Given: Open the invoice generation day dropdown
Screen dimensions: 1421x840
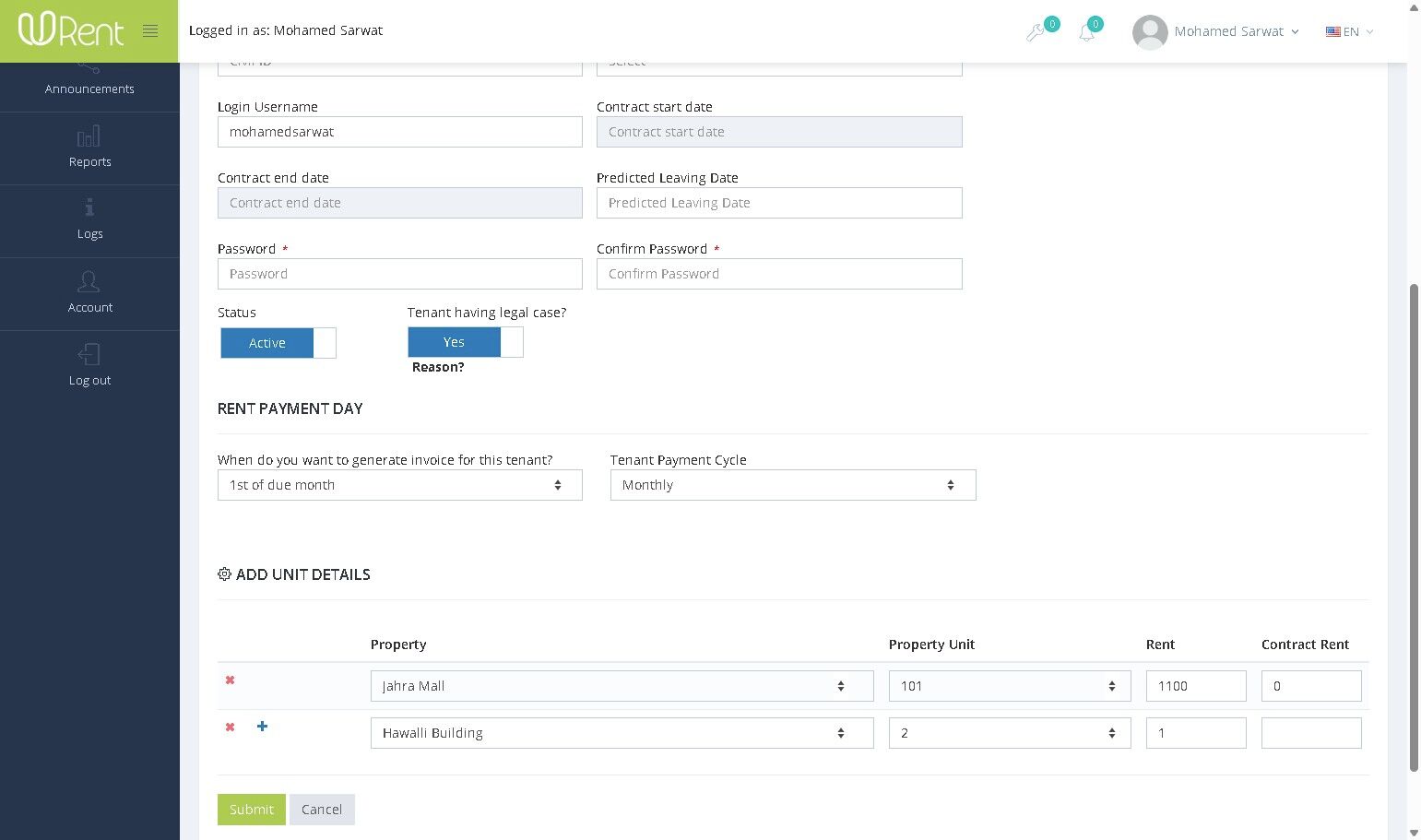Looking at the screenshot, I should (x=400, y=485).
